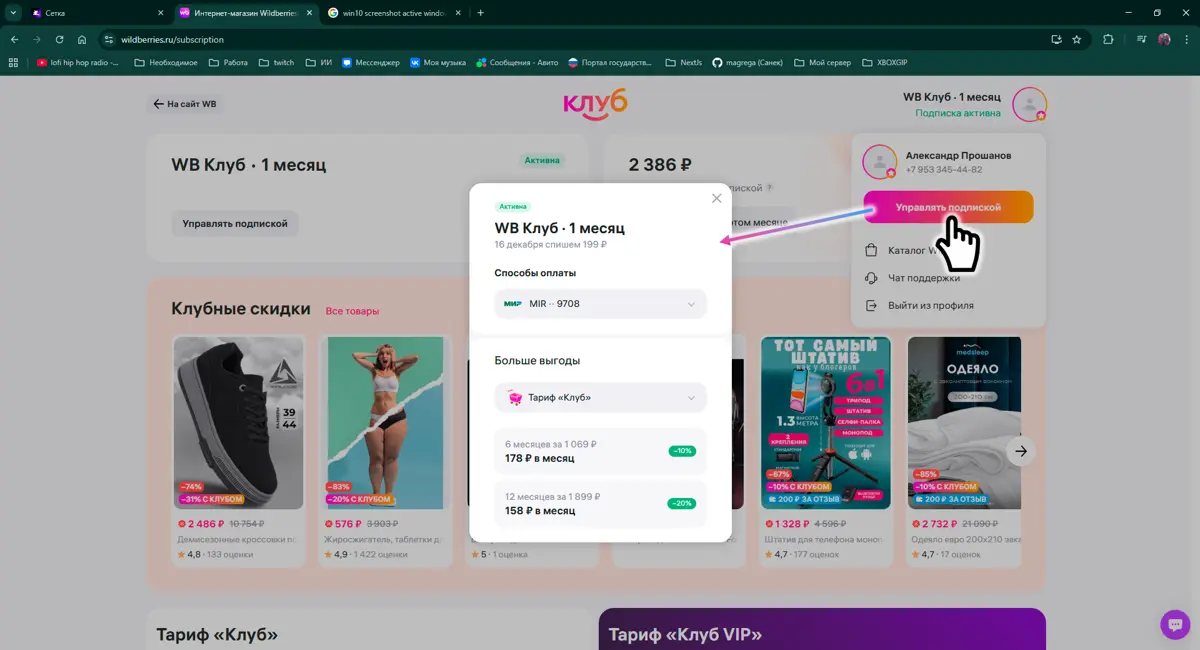The image size is (1200, 650).
Task: Click the gradient Управлять подпиской button in profile panel
Action: [x=948, y=207]
